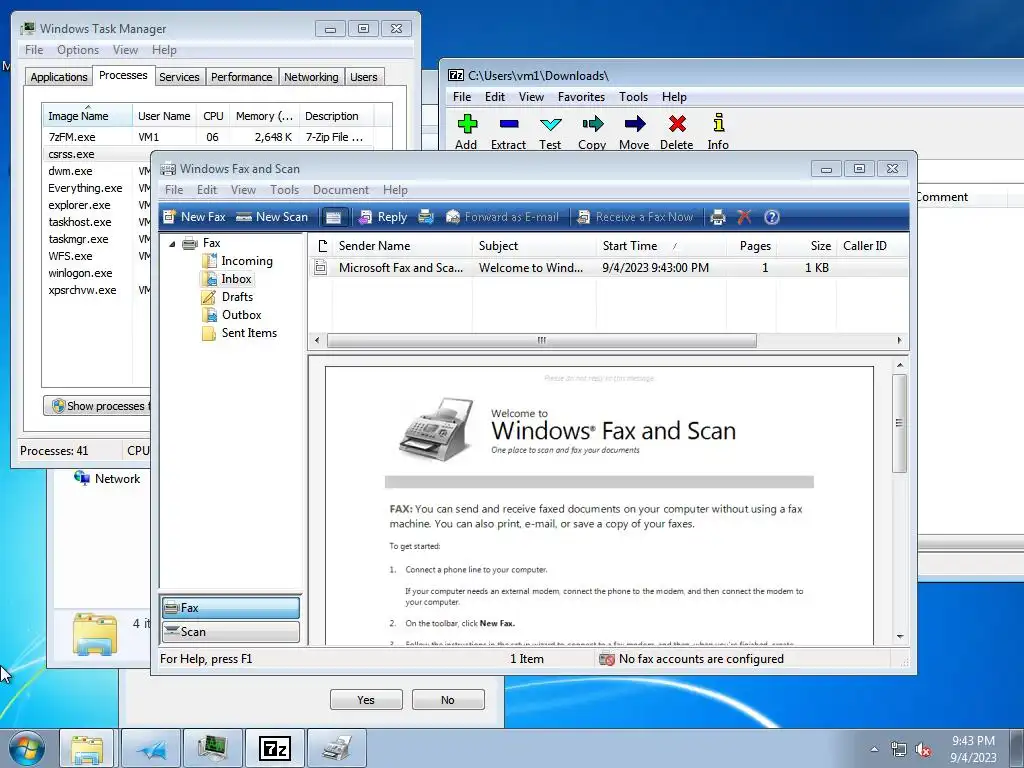This screenshot has width=1024, height=768.
Task: Collapse the Fax tree node
Action: click(172, 244)
